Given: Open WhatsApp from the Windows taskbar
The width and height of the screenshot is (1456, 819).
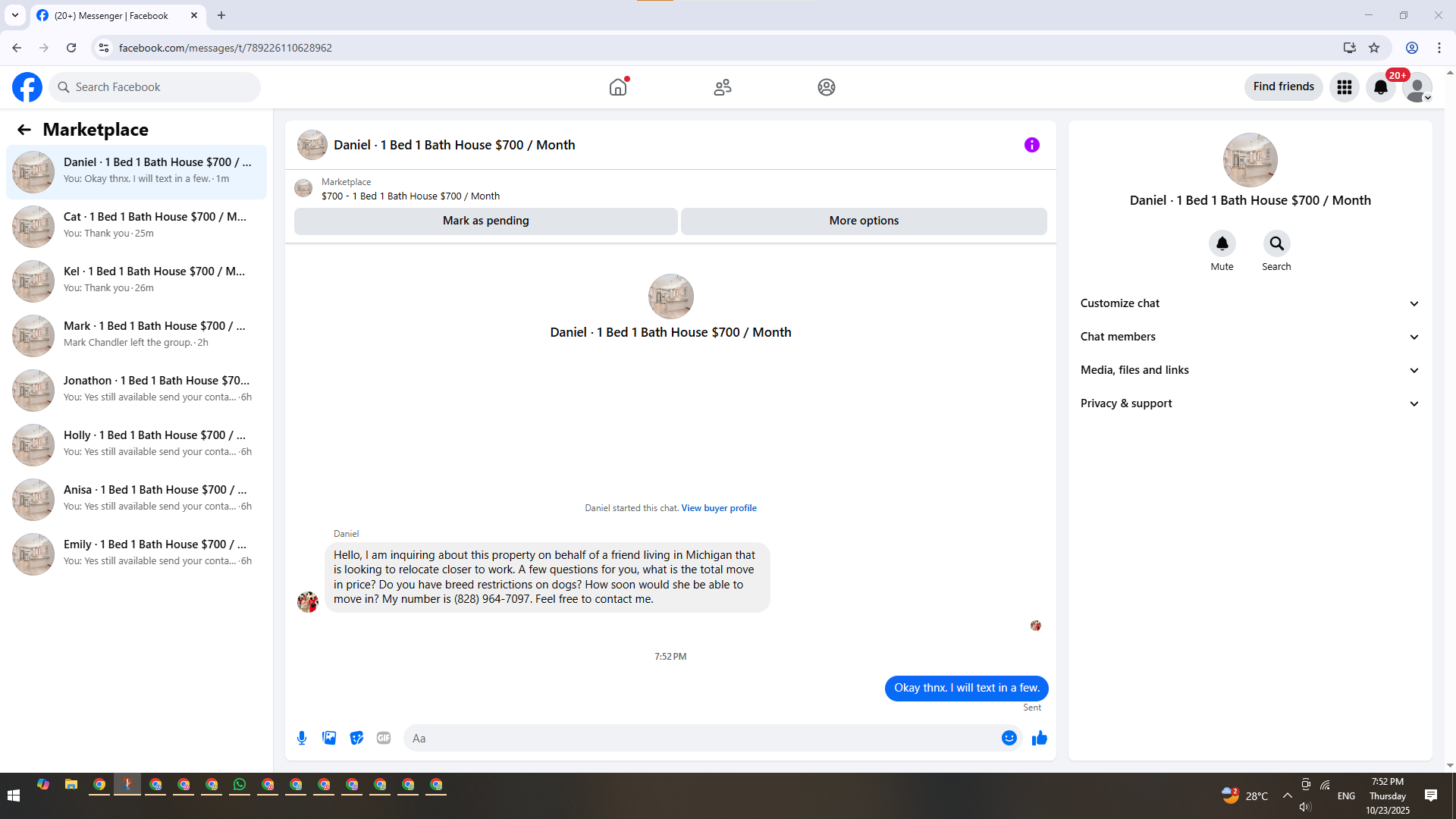Looking at the screenshot, I should click(x=240, y=785).
